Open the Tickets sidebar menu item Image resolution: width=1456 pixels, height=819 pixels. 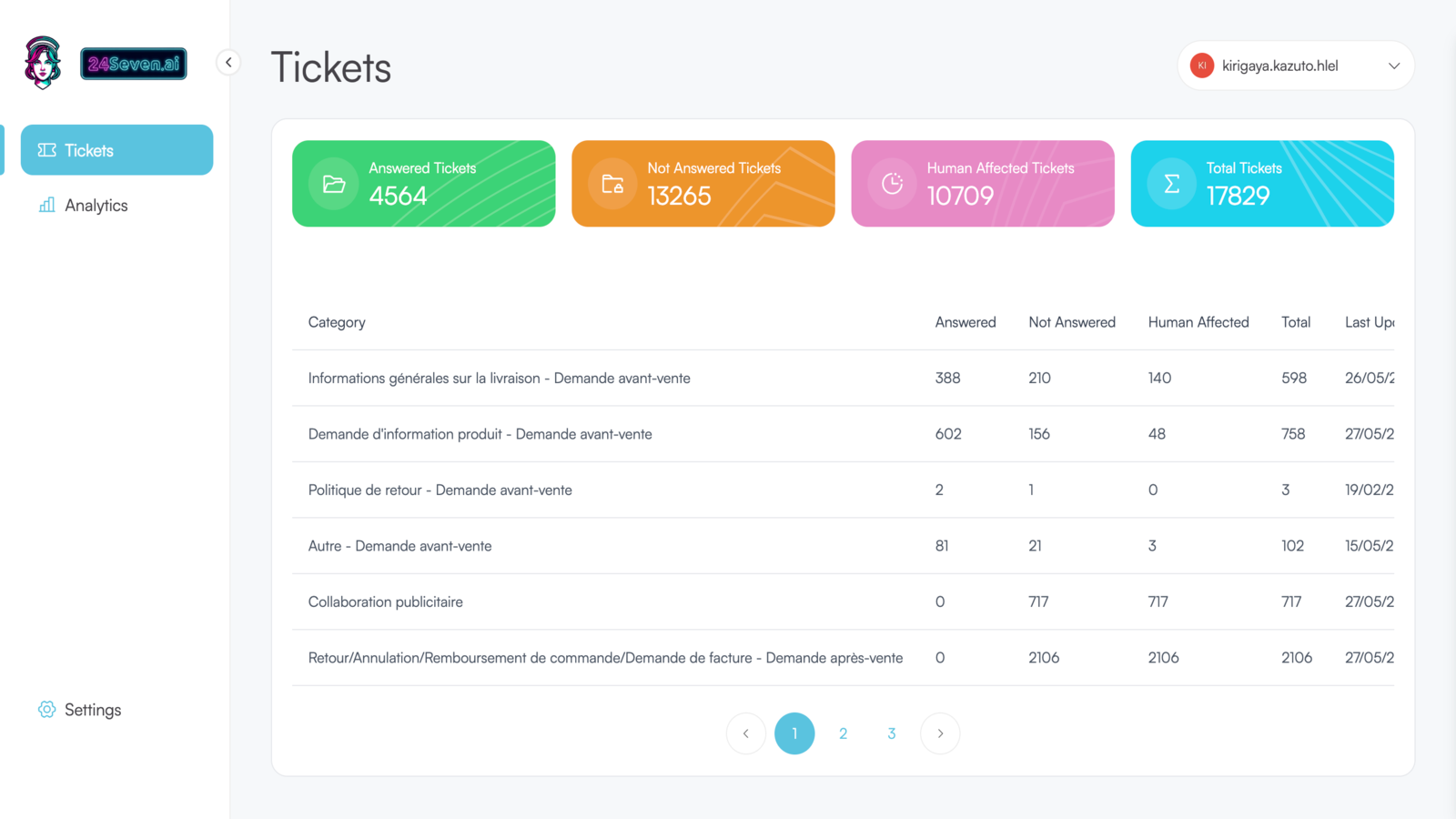coord(116,150)
